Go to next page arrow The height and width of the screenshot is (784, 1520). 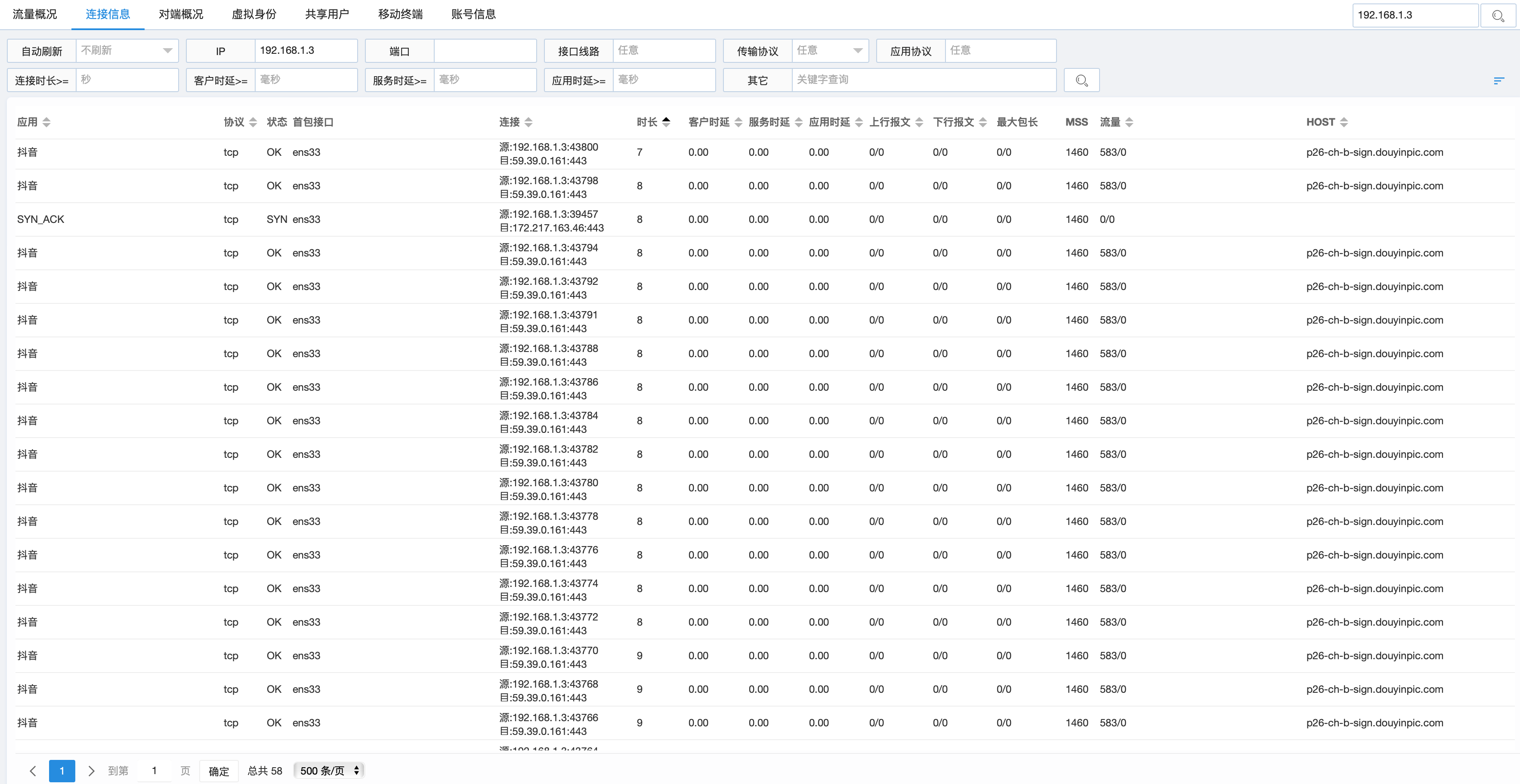pos(91,771)
